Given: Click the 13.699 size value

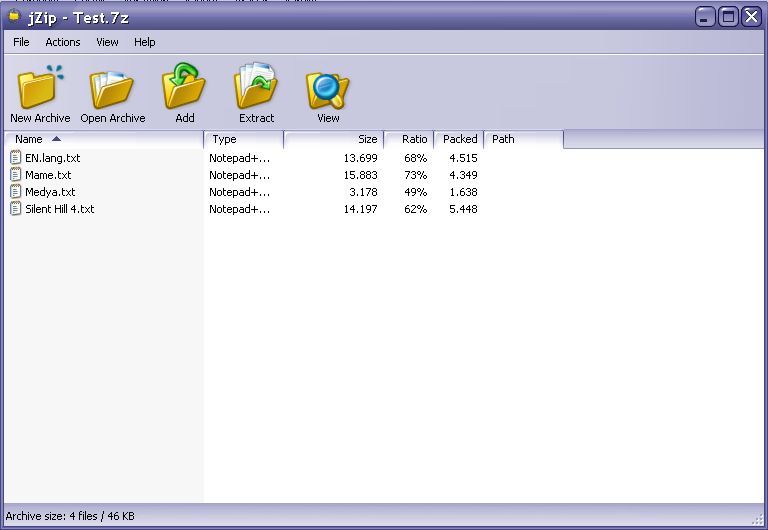Looking at the screenshot, I should point(360,158).
